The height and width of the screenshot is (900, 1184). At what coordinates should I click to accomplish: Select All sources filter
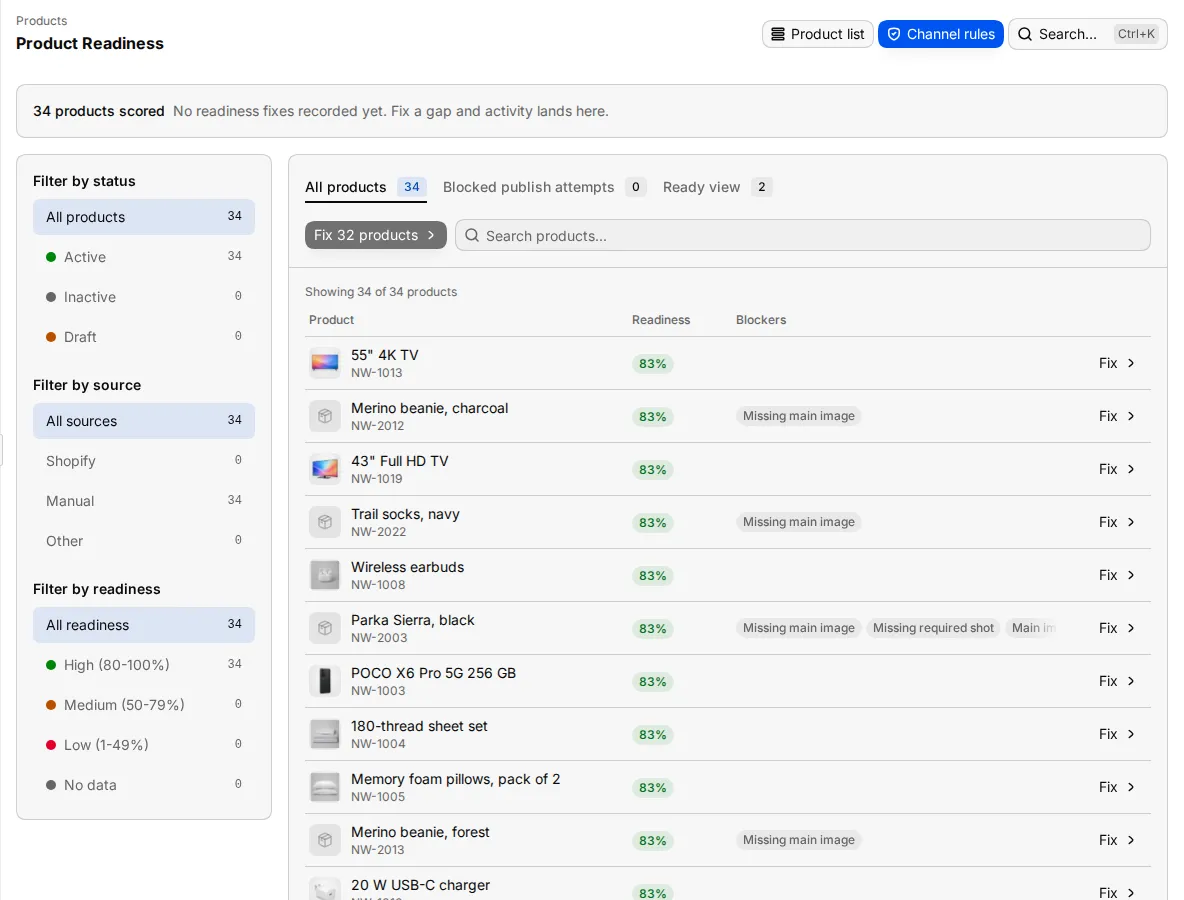coord(143,421)
